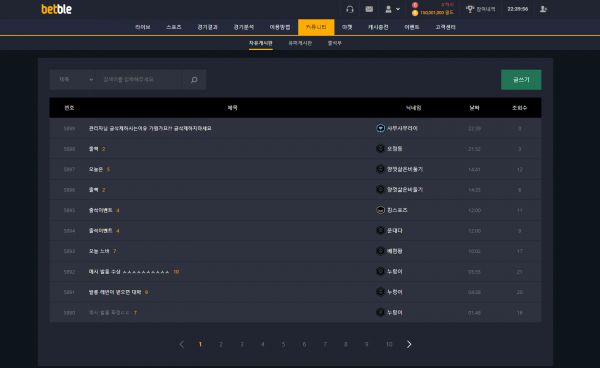Go to next page with right chevron
The width and height of the screenshot is (600, 368).
pyautogui.click(x=409, y=344)
